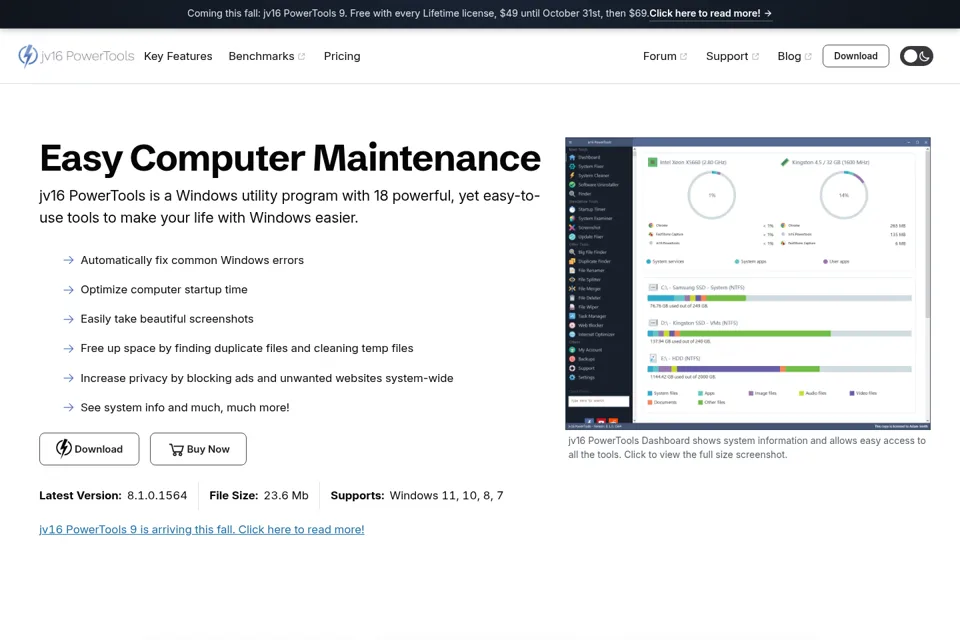Image resolution: width=960 pixels, height=640 pixels.
Task: Click the hero Download button with lightning icon
Action: click(89, 449)
